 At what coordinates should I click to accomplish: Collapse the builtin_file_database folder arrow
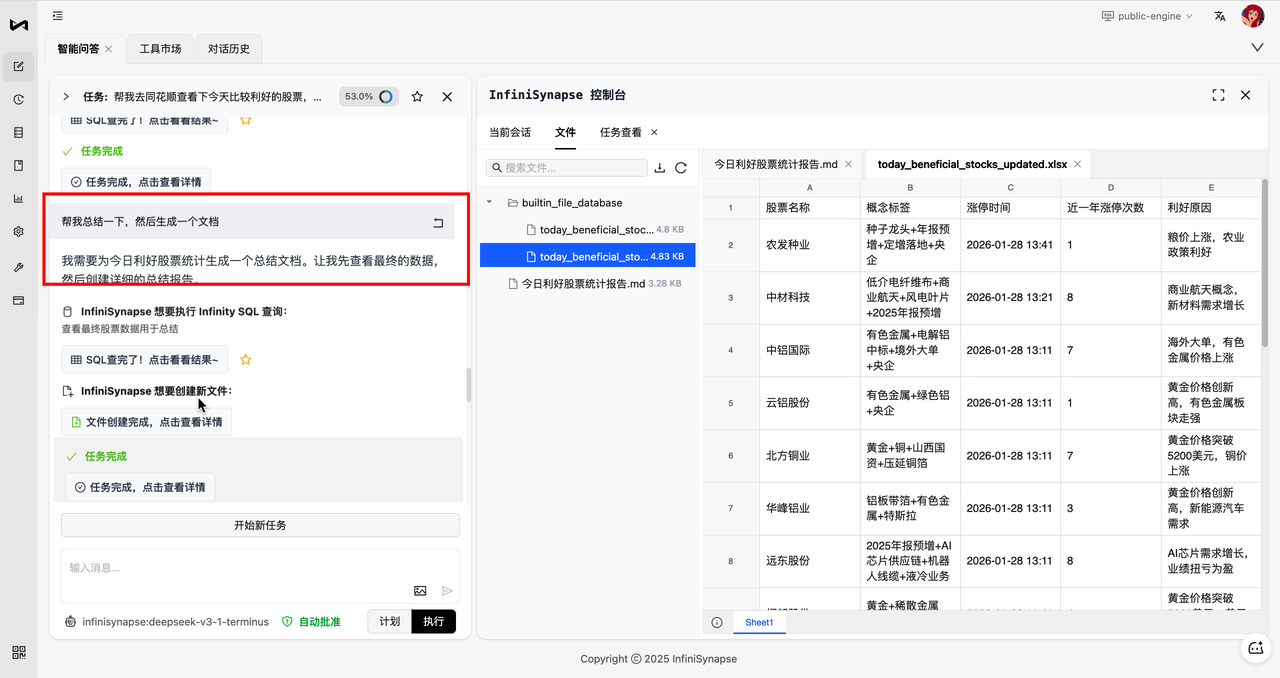tap(490, 202)
